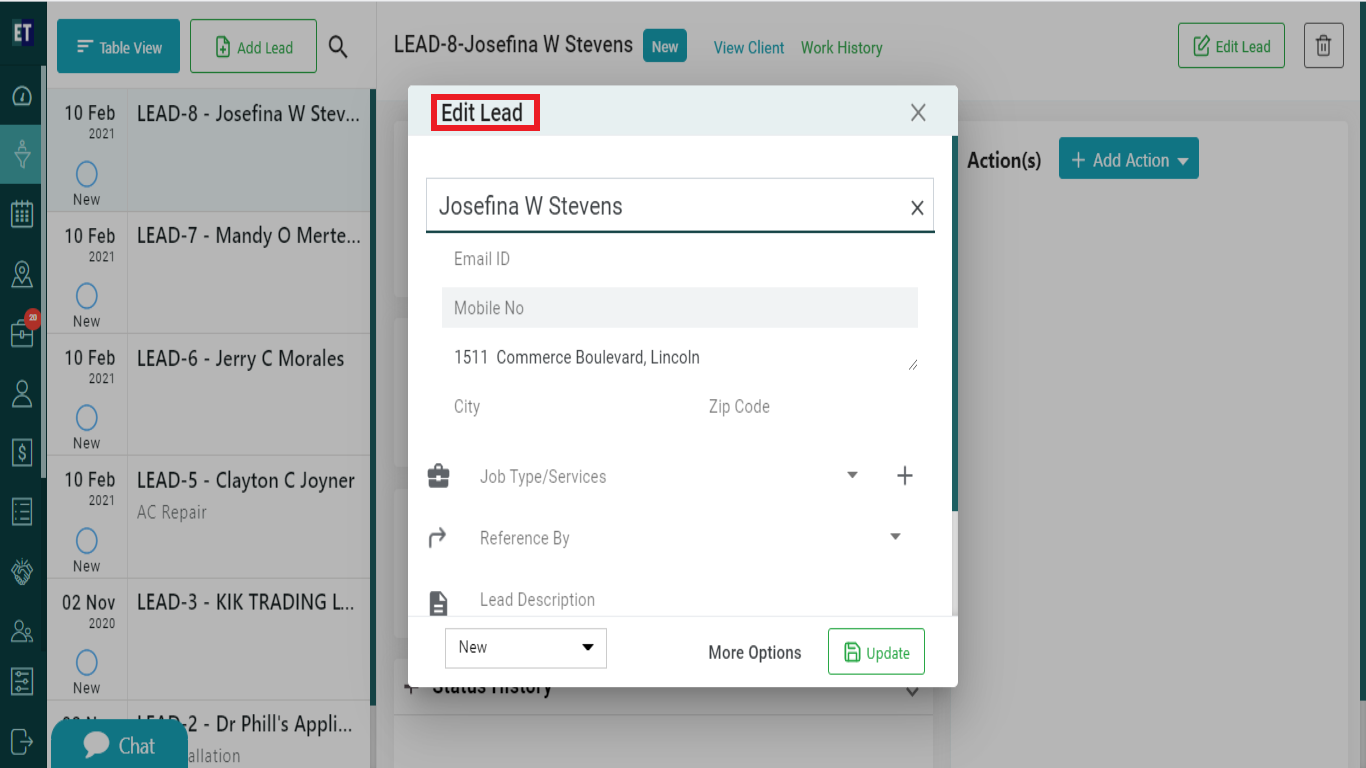Clear the Josefina W Stevens name field
The width and height of the screenshot is (1366, 768).
coord(917,208)
